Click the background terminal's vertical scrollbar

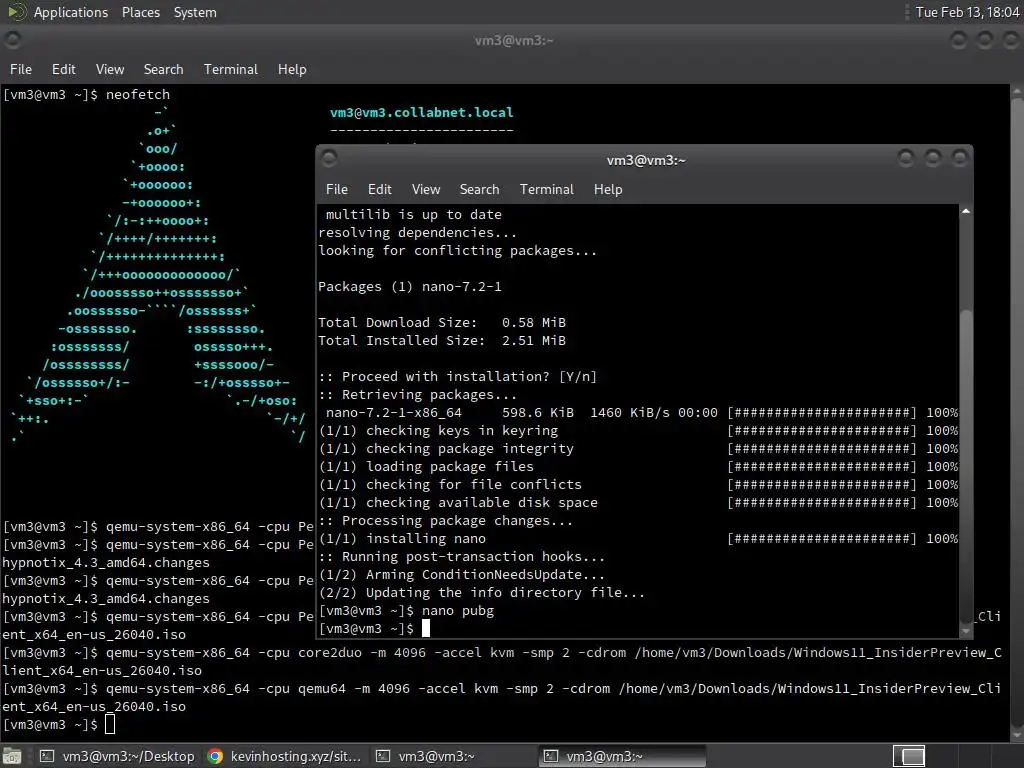[x=1017, y=411]
